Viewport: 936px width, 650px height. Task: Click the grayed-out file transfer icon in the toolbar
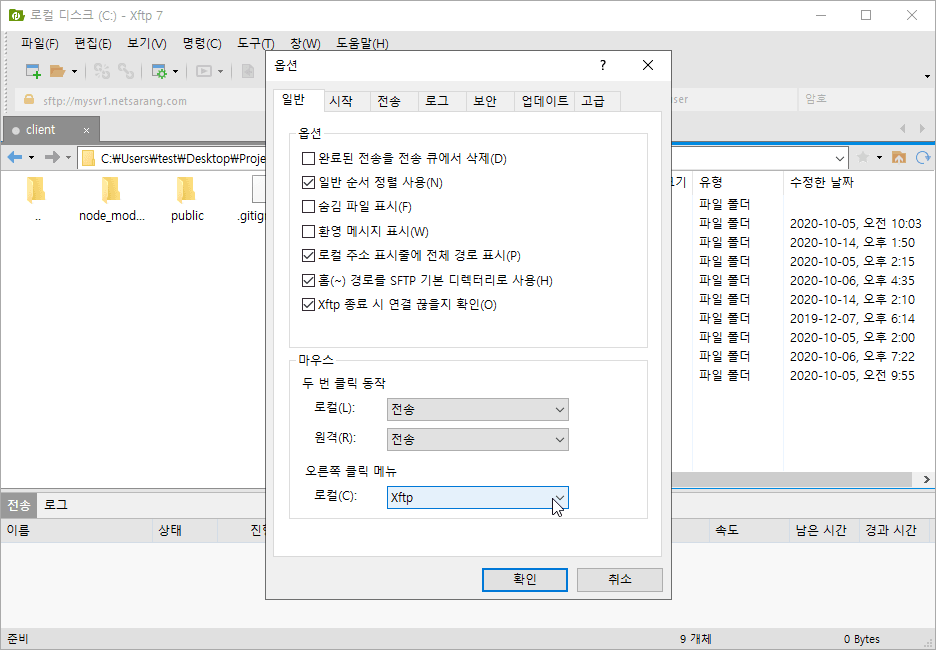pyautogui.click(x=248, y=72)
